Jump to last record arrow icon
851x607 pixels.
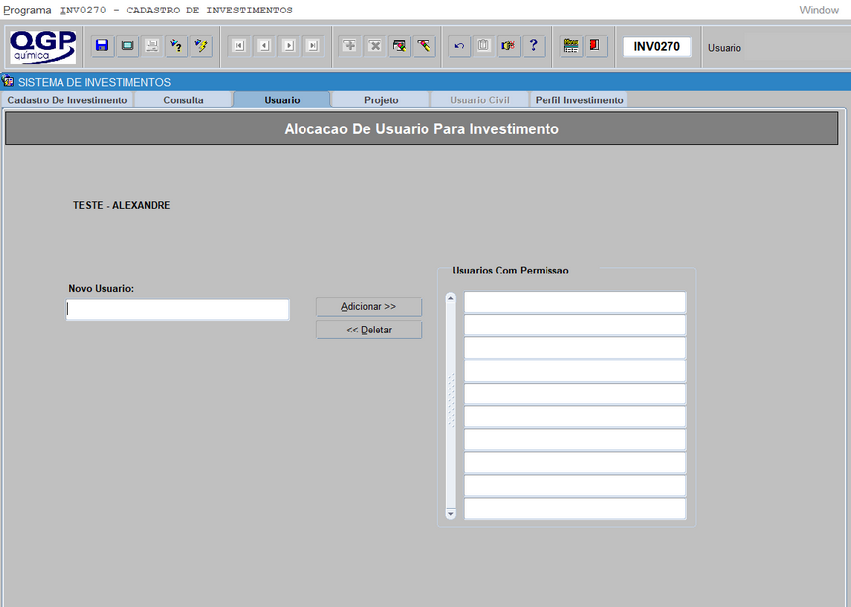coord(313,46)
